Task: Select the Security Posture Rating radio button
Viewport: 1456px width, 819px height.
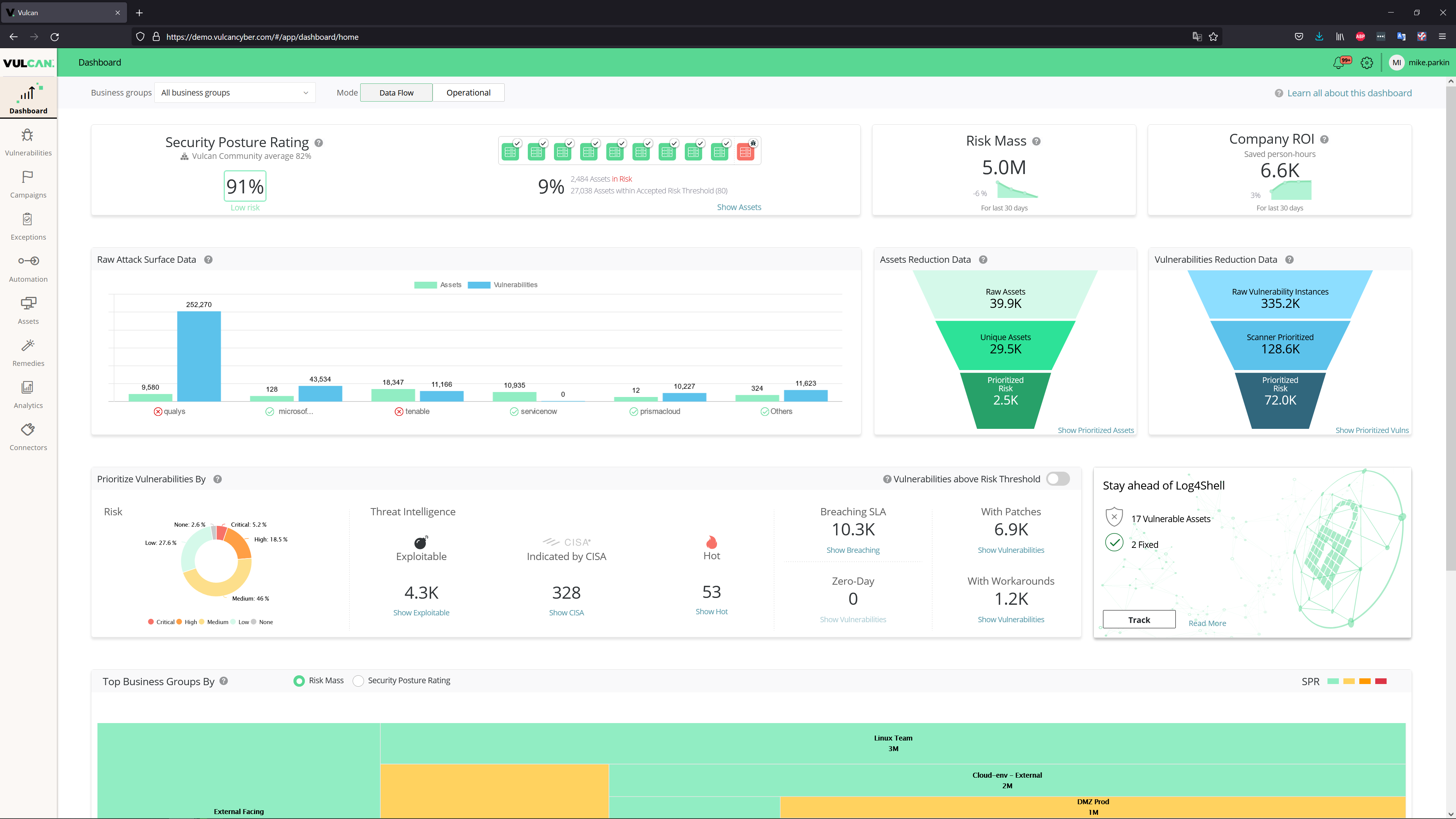Action: [358, 681]
